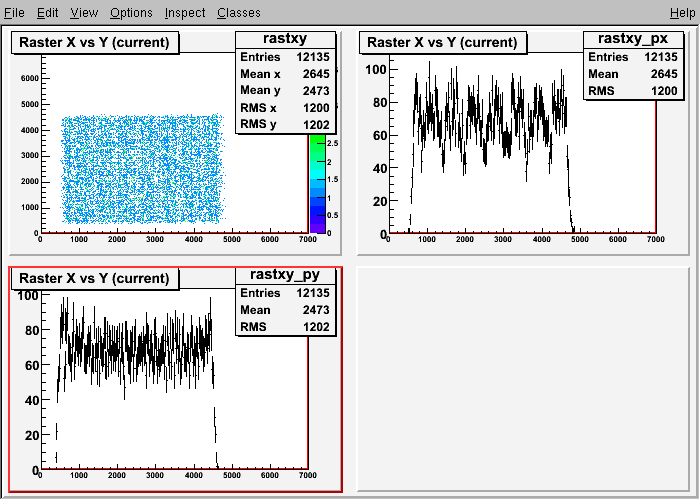The height and width of the screenshot is (500, 700).
Task: Click the 6000 label on the 2D plot Y axis
Action: [x=30, y=78]
